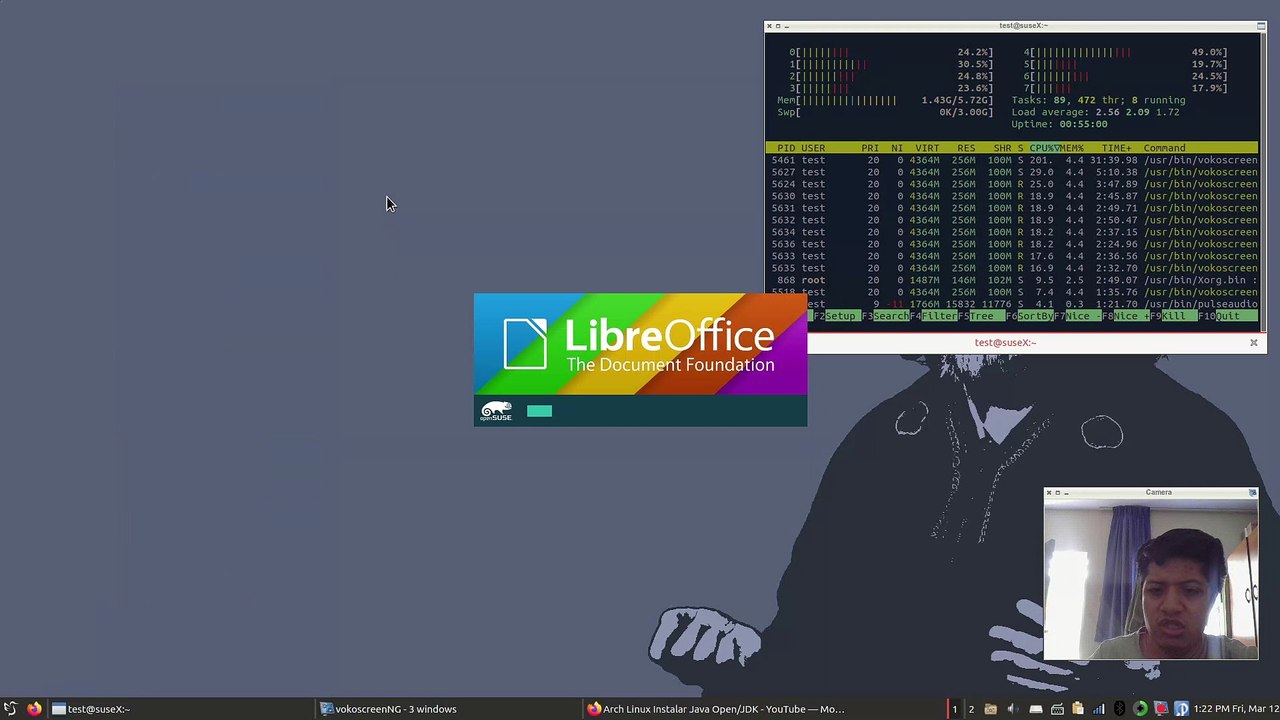The width and height of the screenshot is (1280, 720).
Task: Click the blue tray icon beside the clock
Action: tap(1181, 709)
